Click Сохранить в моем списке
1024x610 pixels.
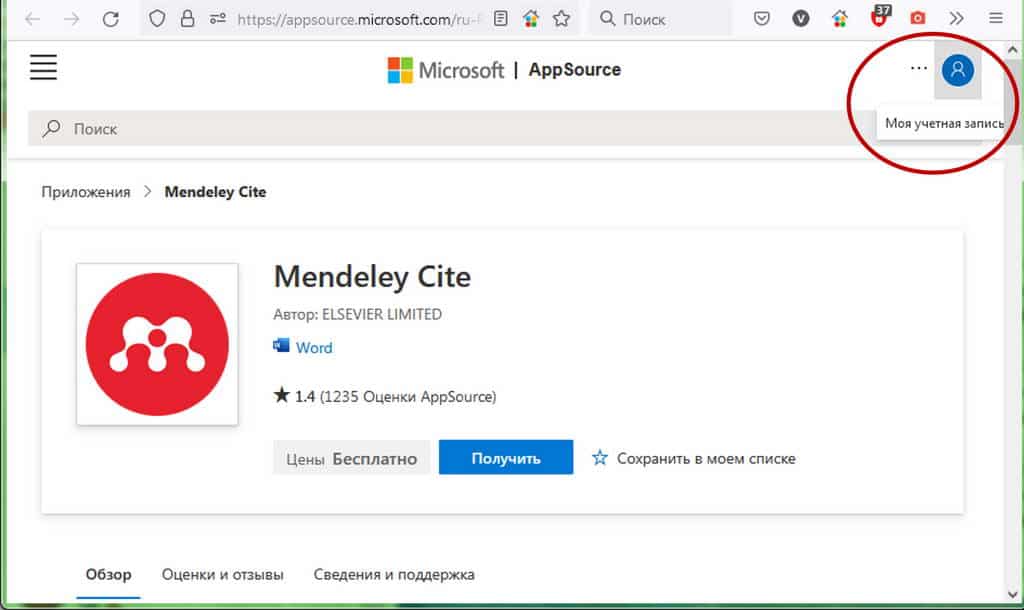click(x=706, y=458)
